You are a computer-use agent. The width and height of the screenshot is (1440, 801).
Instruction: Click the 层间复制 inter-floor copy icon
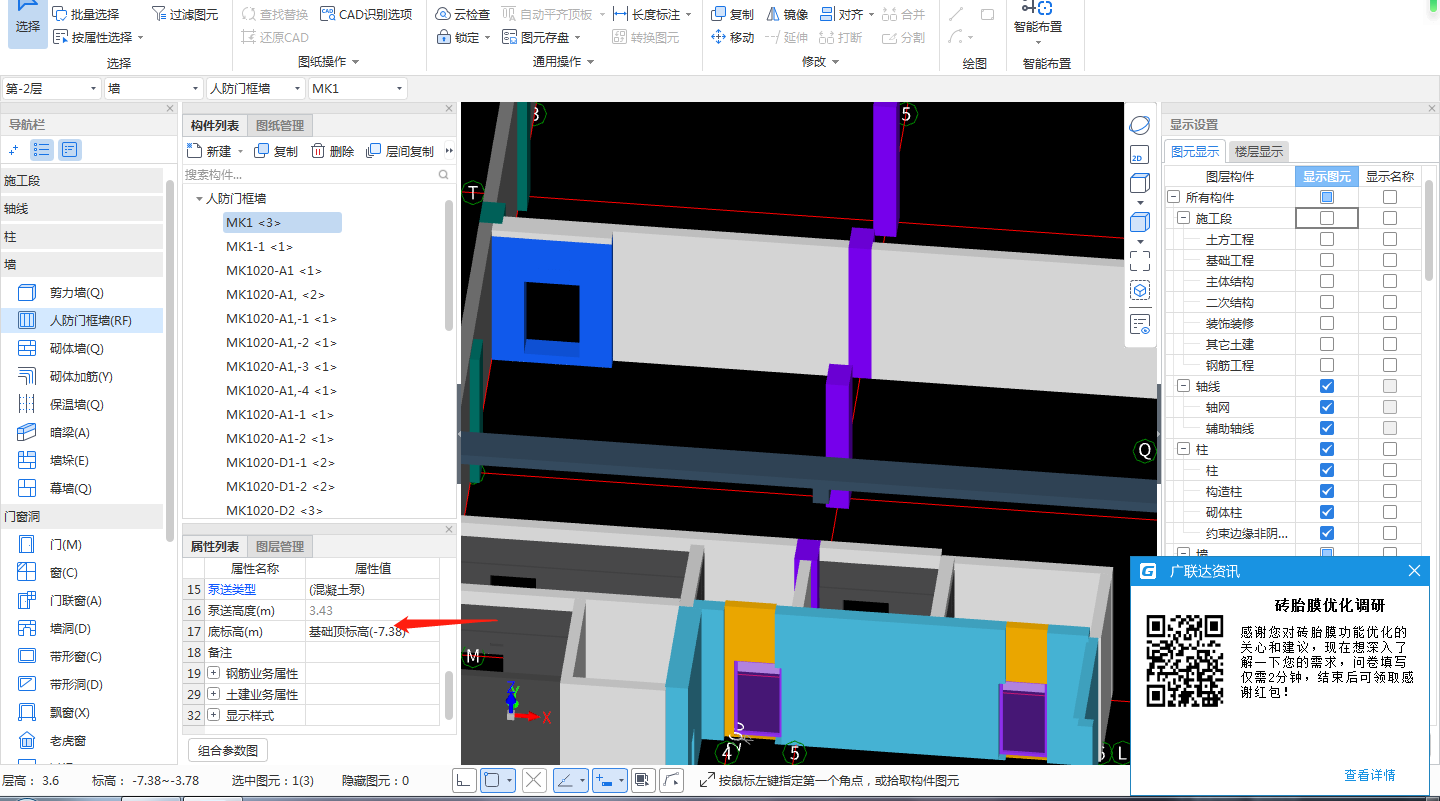(374, 151)
